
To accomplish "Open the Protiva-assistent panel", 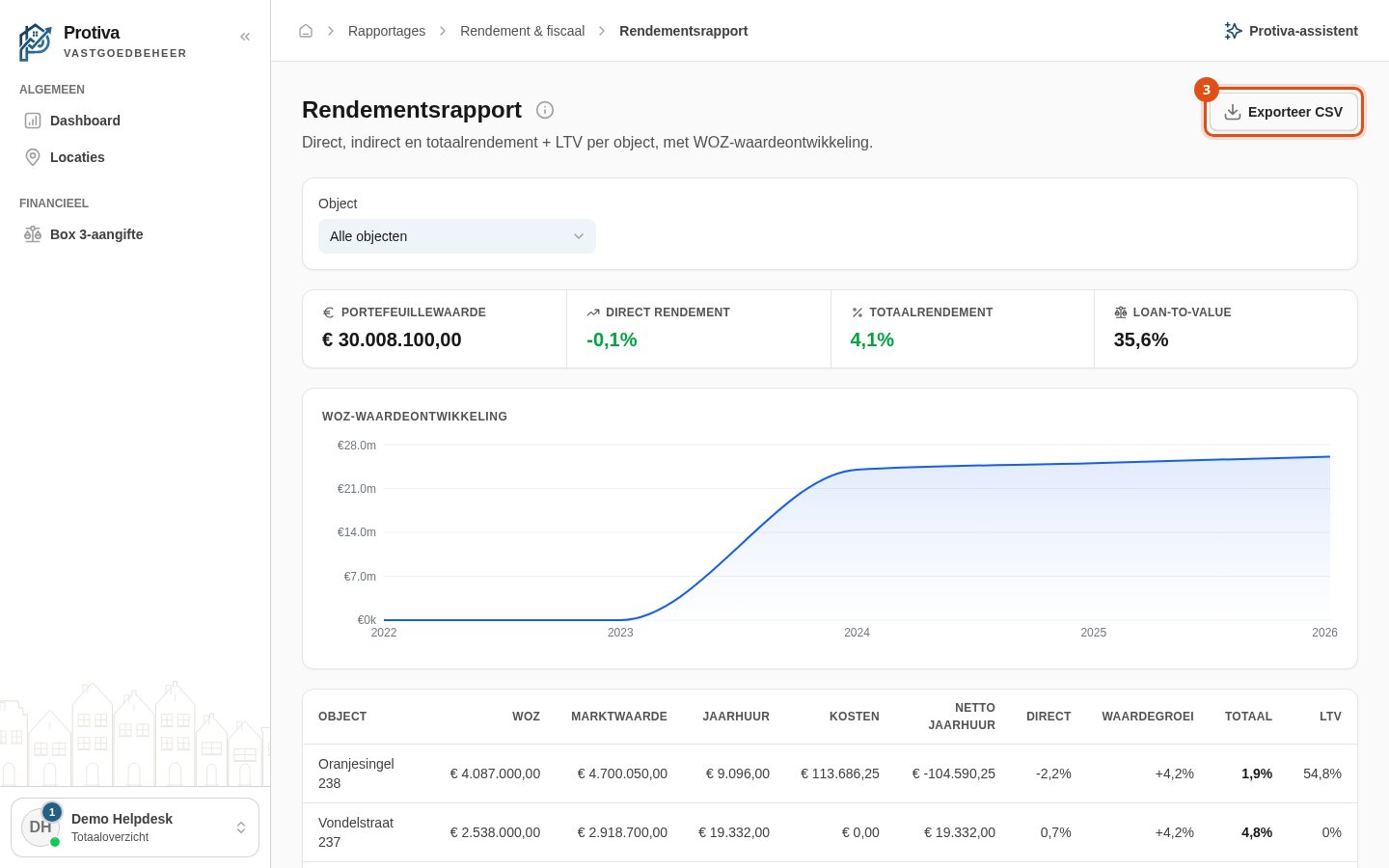I will pos(1291,31).
